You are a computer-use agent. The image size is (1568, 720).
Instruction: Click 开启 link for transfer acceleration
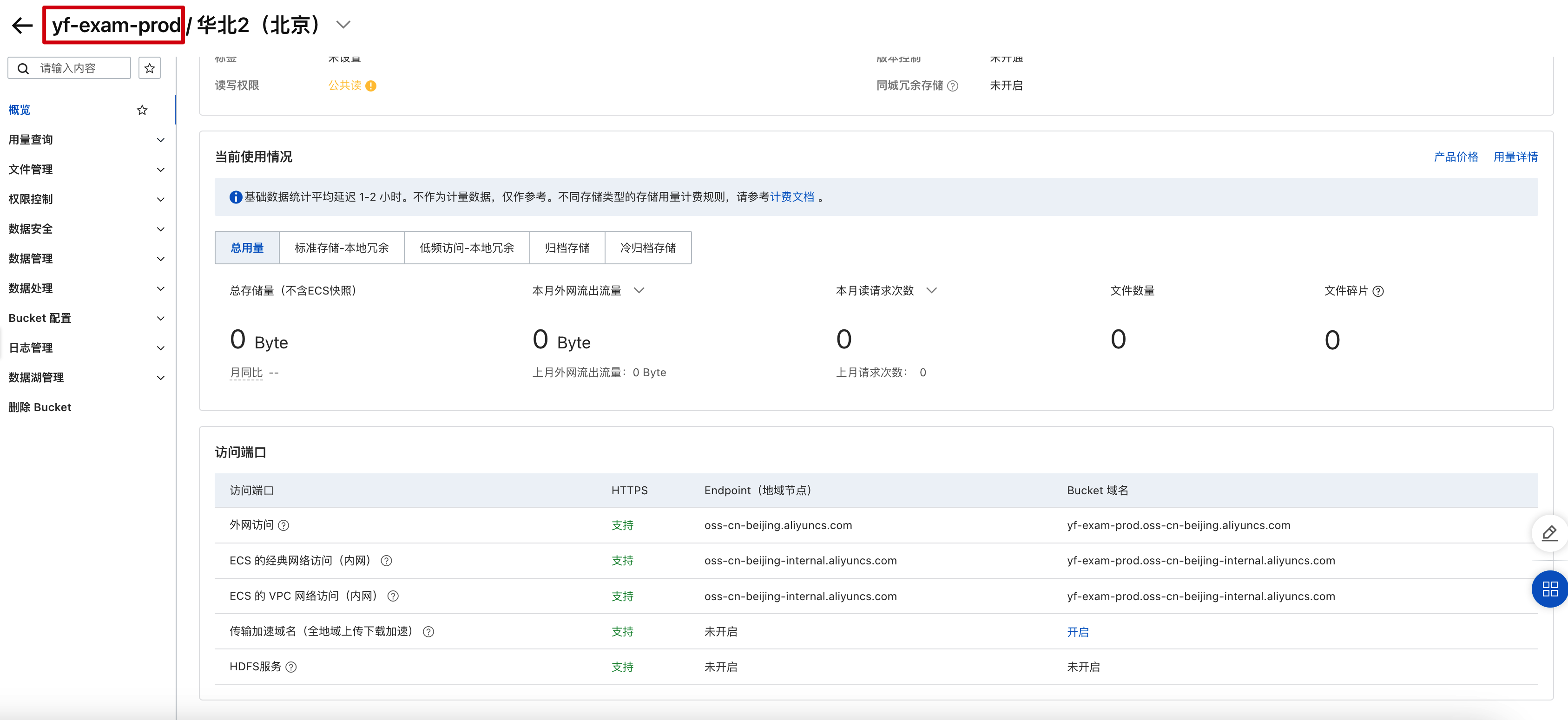[x=1077, y=632]
